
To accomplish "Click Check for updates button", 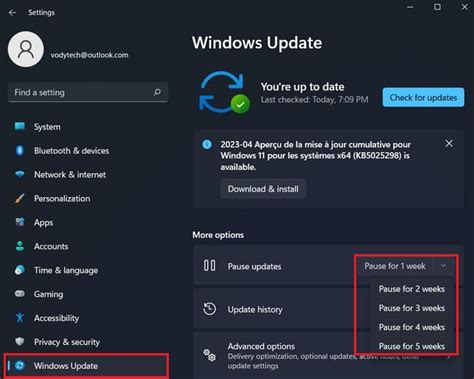I will click(423, 97).
